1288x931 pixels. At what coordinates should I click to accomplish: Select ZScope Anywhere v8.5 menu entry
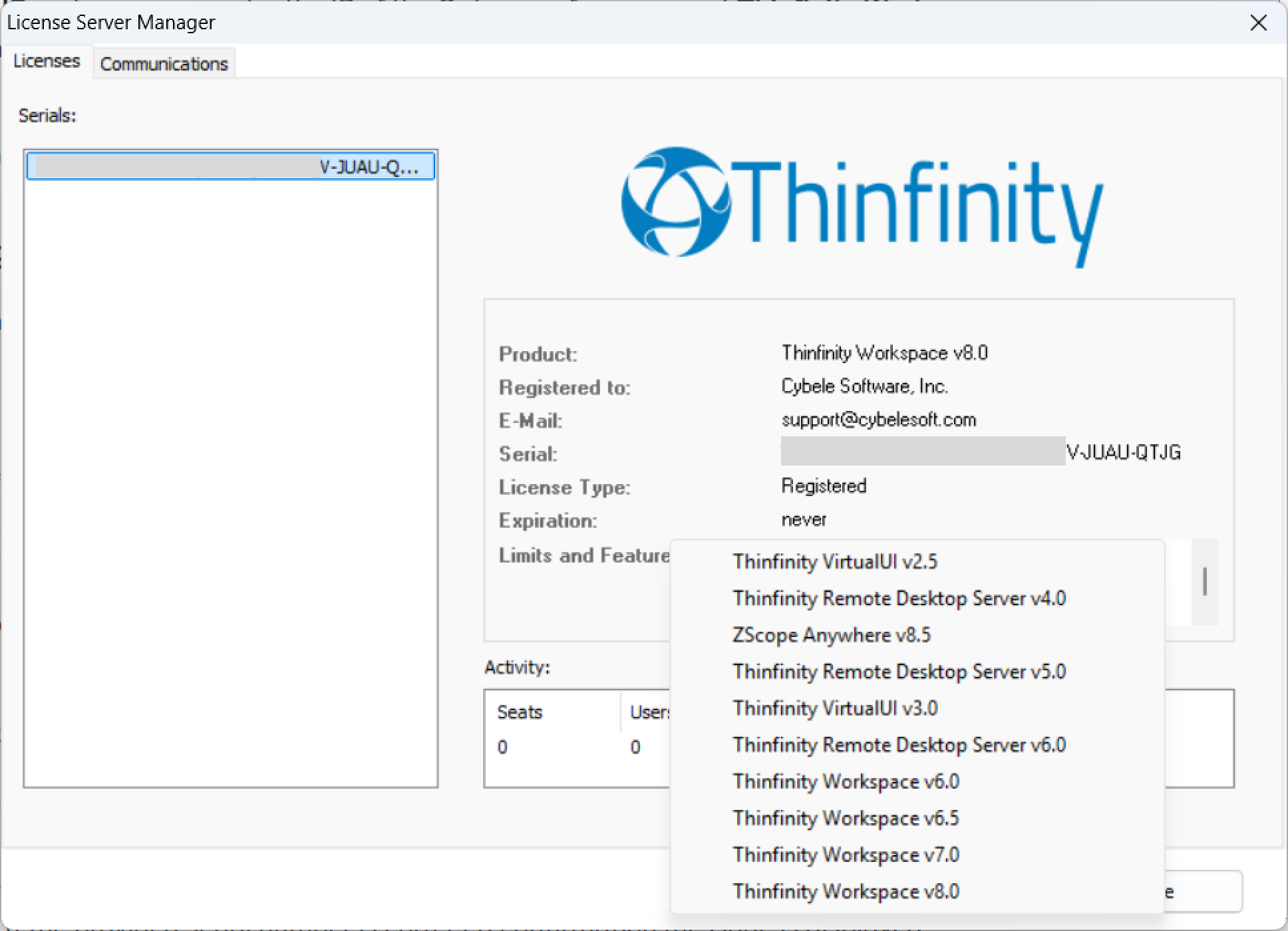[x=831, y=635]
